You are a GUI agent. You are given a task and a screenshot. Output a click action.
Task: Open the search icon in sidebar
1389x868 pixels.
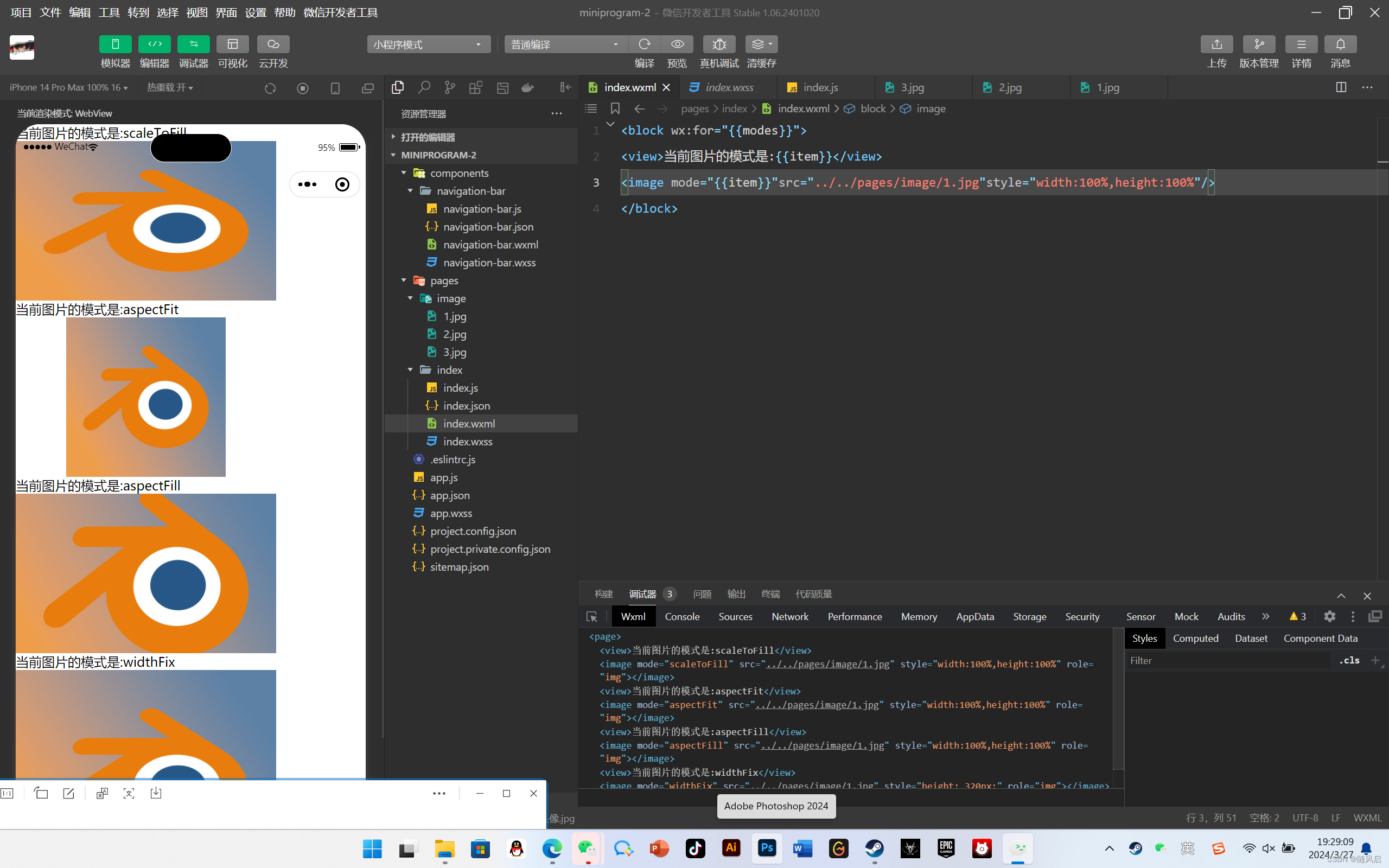(424, 87)
